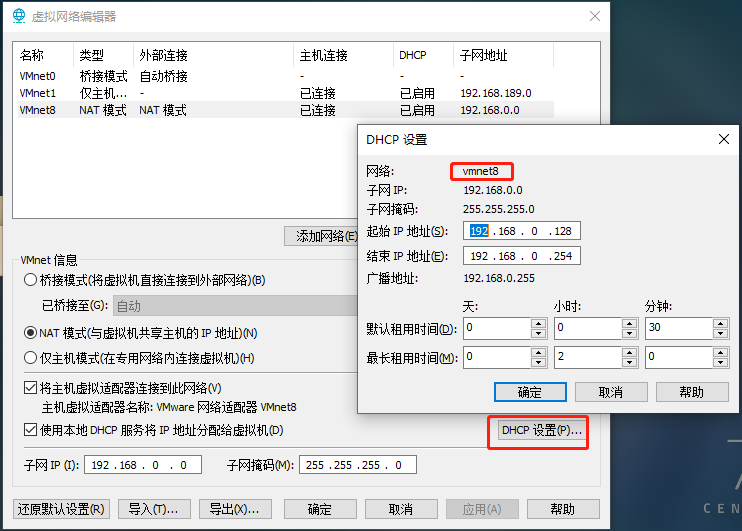Increase 最长租用时间 days value
The image size is (742, 531).
click(538, 353)
